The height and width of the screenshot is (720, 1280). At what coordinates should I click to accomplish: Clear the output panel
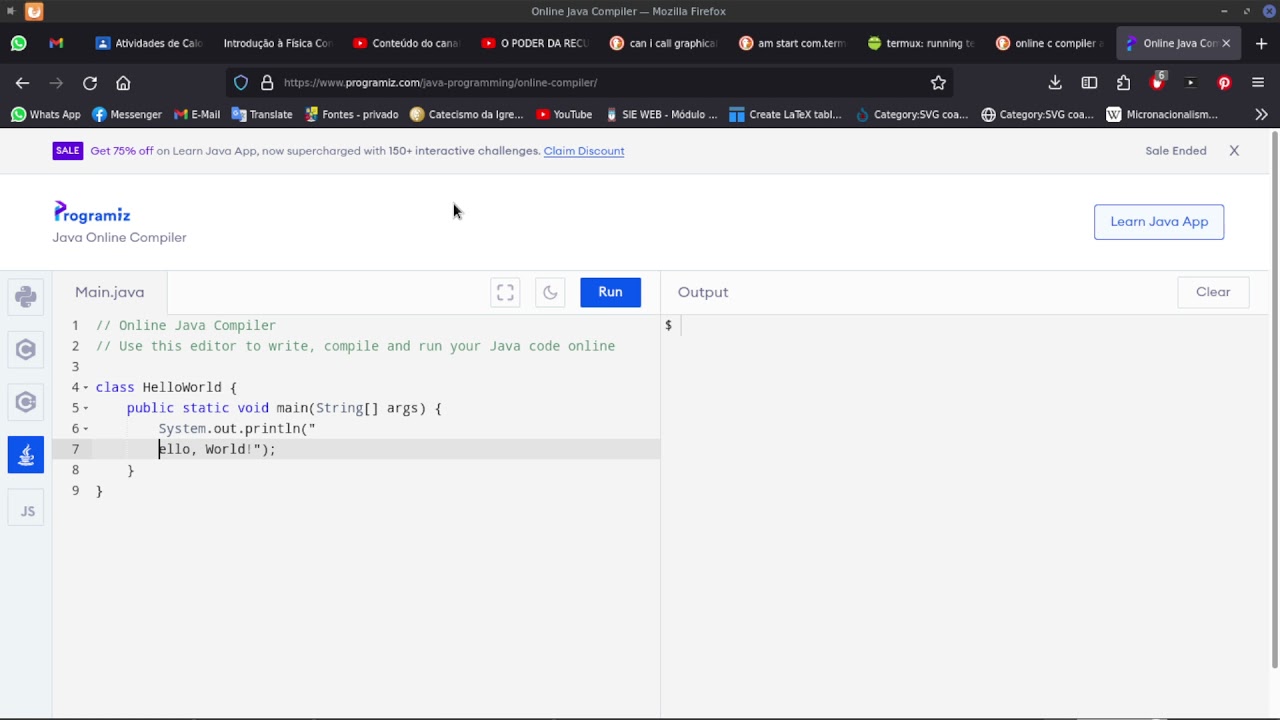click(1213, 292)
